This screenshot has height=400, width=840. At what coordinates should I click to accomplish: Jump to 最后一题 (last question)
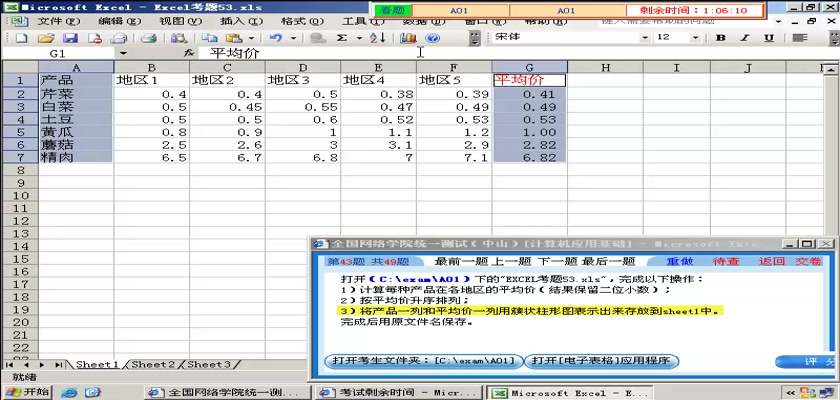(x=608, y=262)
